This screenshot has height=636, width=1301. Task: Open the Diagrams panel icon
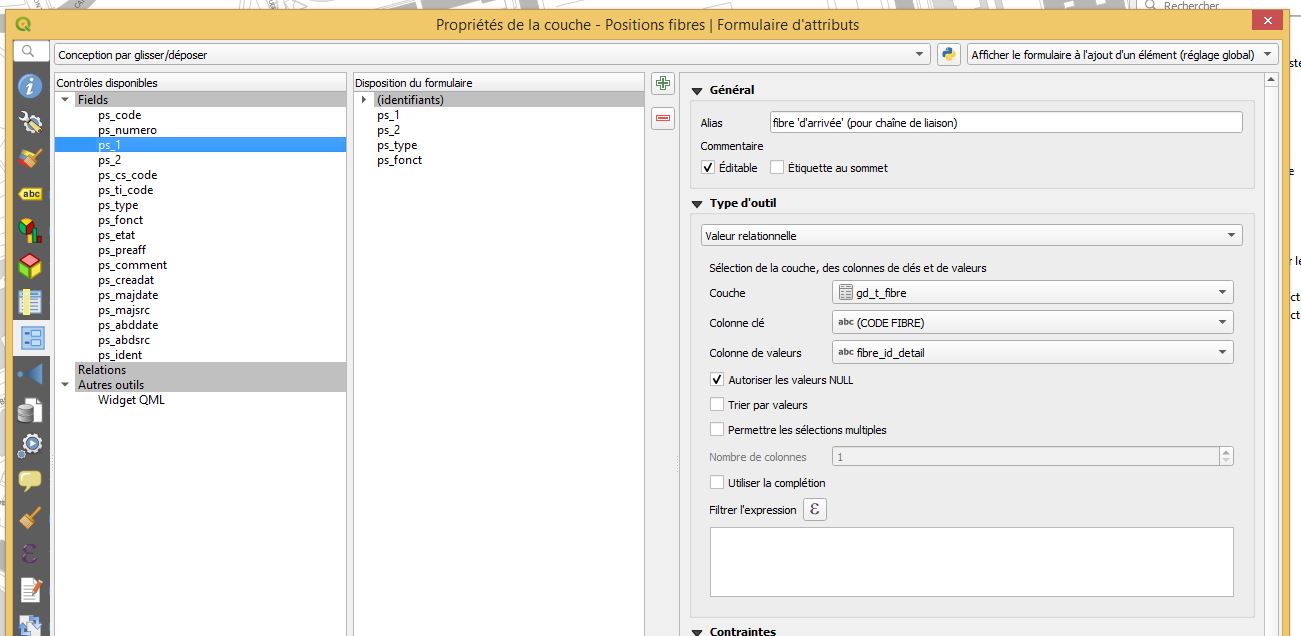click(x=30, y=228)
